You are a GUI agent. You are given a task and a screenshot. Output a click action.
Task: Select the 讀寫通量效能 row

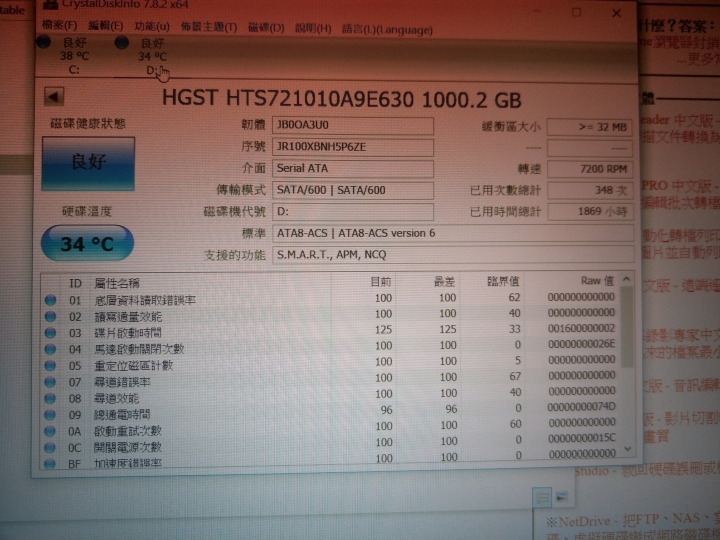[330, 315]
